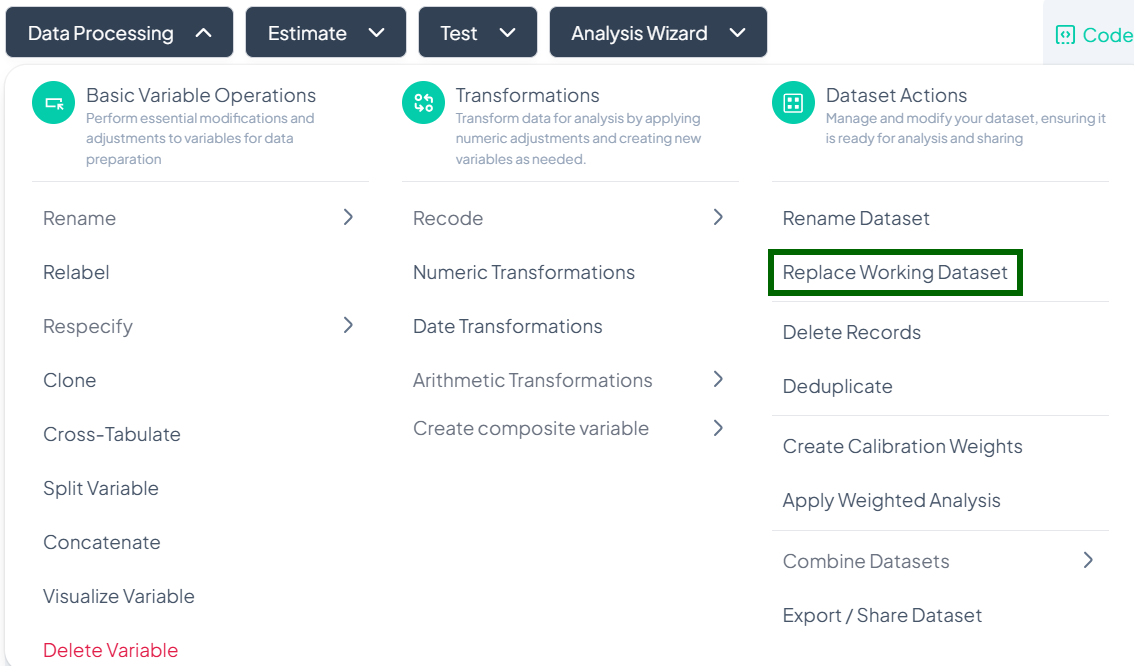Select Replace Working Dataset
This screenshot has height=666, width=1134.
[895, 273]
